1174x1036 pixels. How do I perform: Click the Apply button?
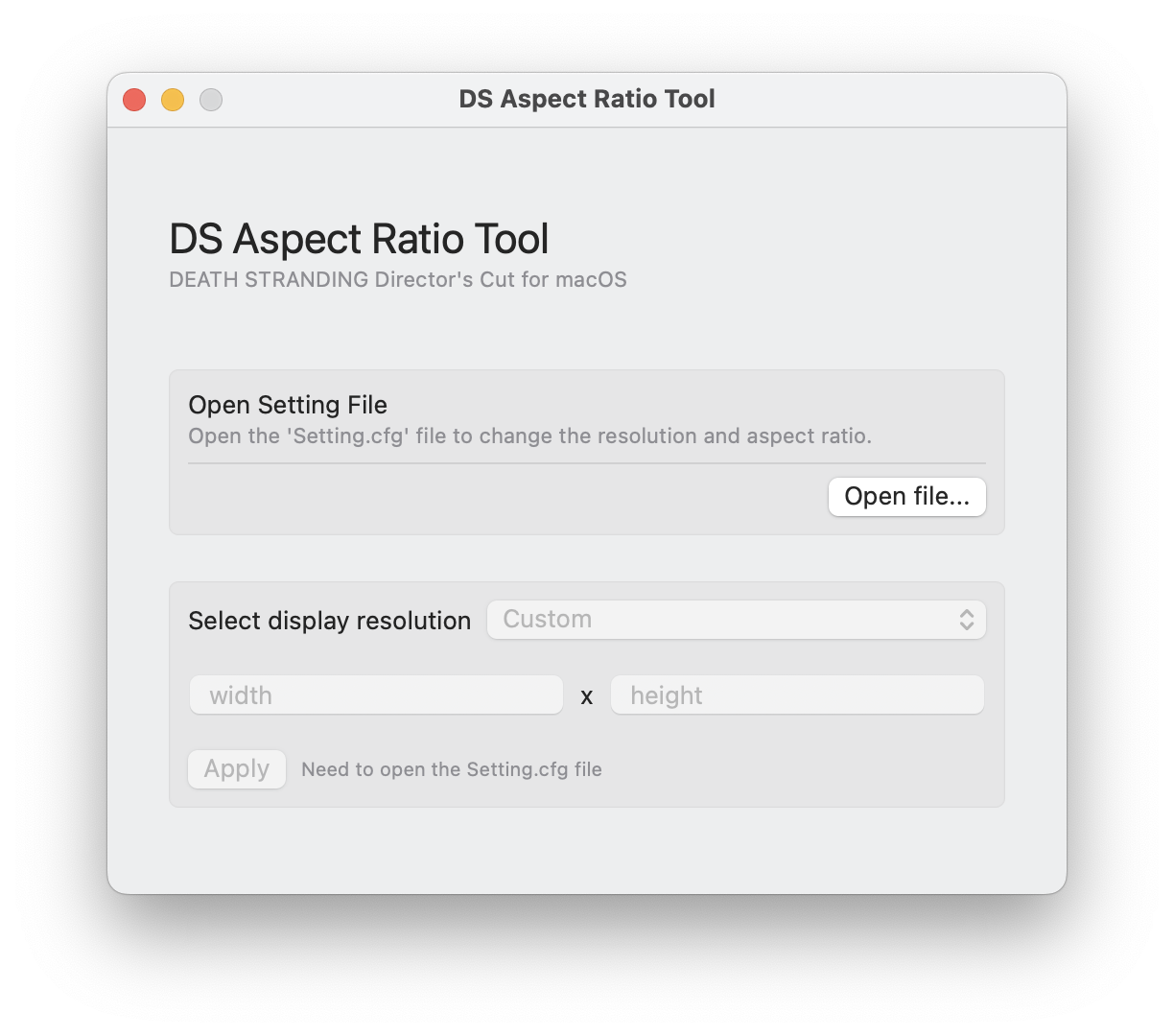click(x=237, y=769)
